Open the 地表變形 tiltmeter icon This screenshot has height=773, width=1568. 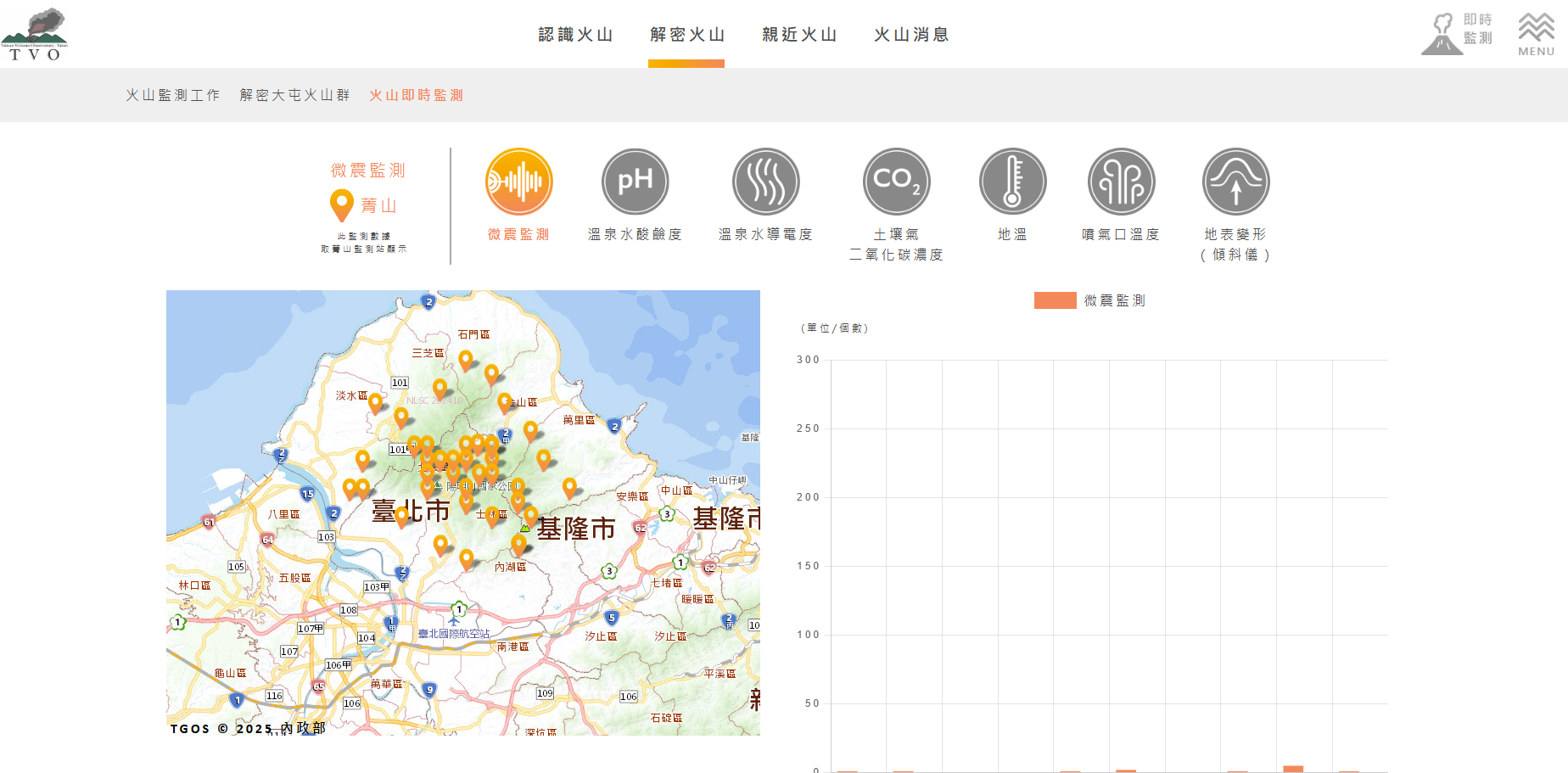pyautogui.click(x=1235, y=182)
